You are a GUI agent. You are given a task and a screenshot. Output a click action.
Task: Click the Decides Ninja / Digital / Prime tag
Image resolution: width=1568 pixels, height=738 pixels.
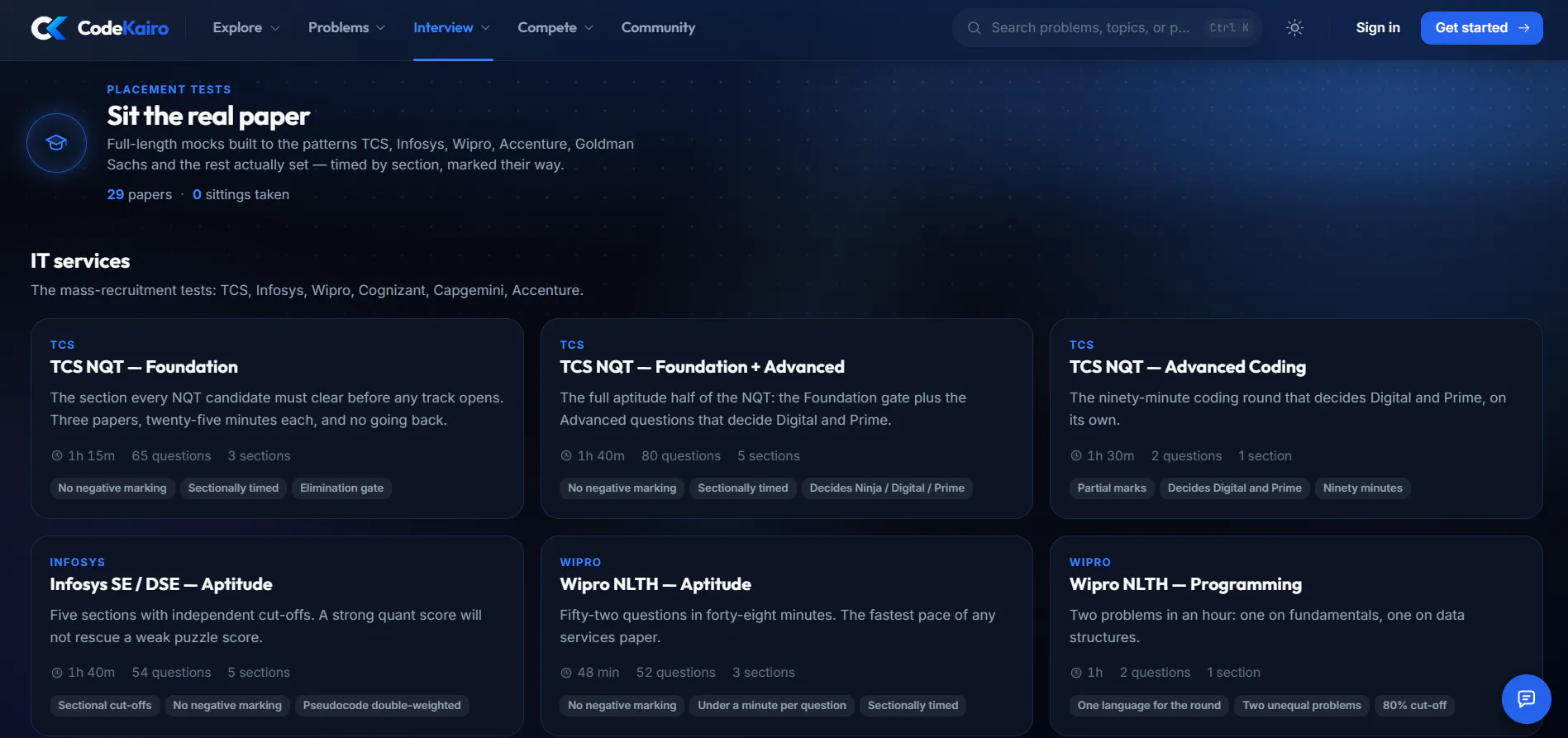click(x=887, y=488)
